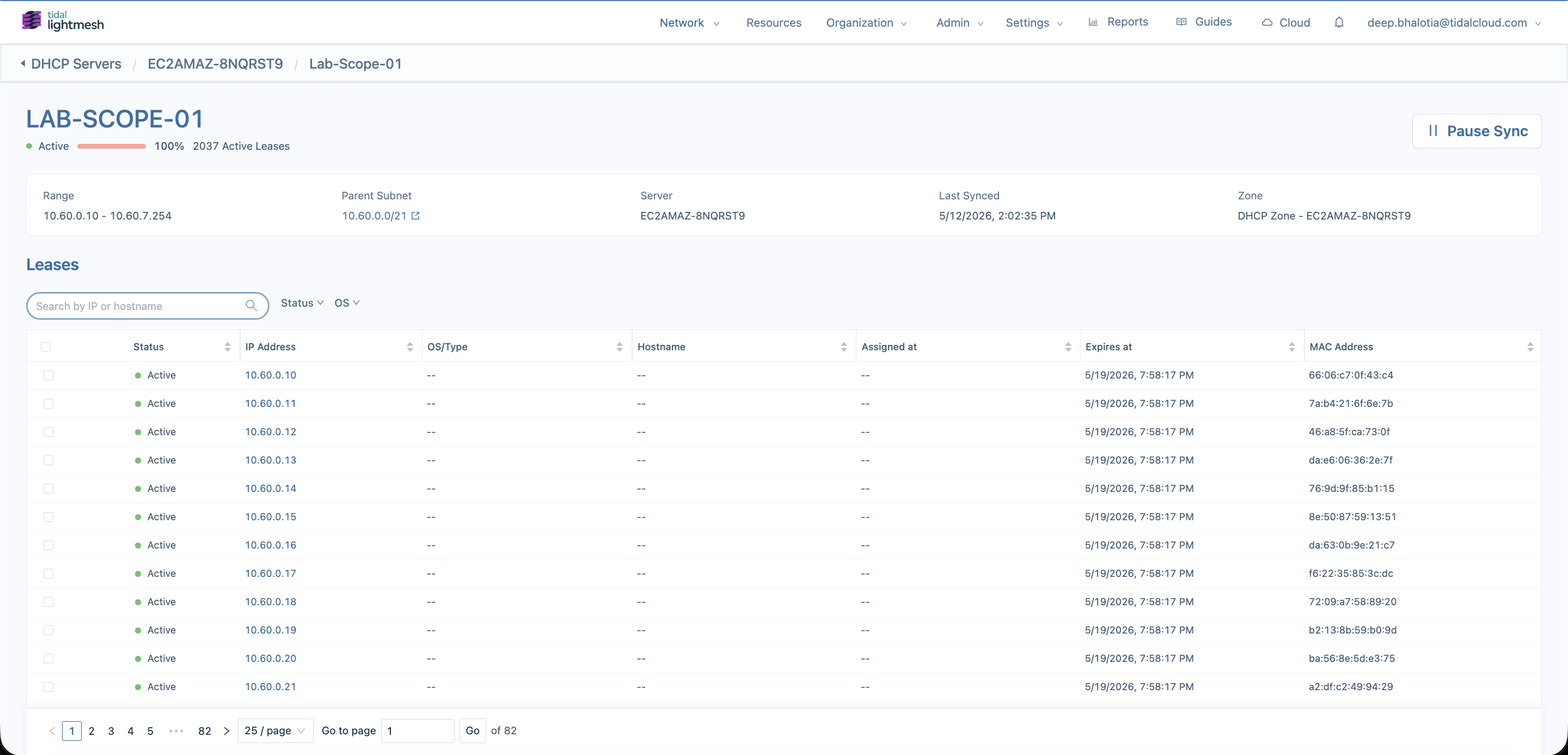Click the Pause Sync button
1568x755 pixels.
click(1476, 131)
